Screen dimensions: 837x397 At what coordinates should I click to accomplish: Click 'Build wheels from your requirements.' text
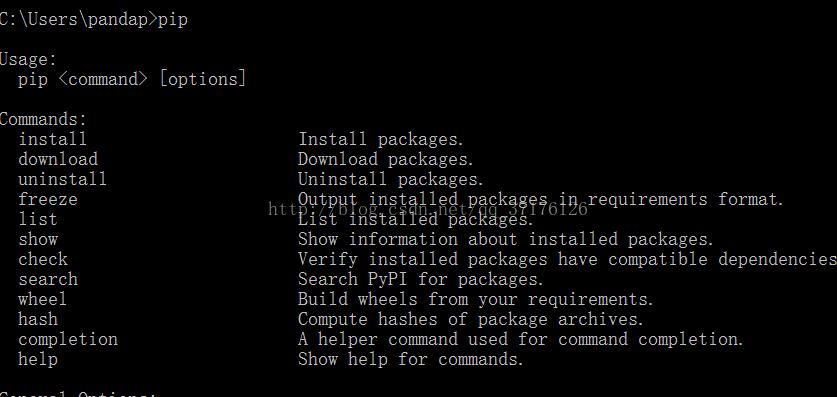pos(476,299)
